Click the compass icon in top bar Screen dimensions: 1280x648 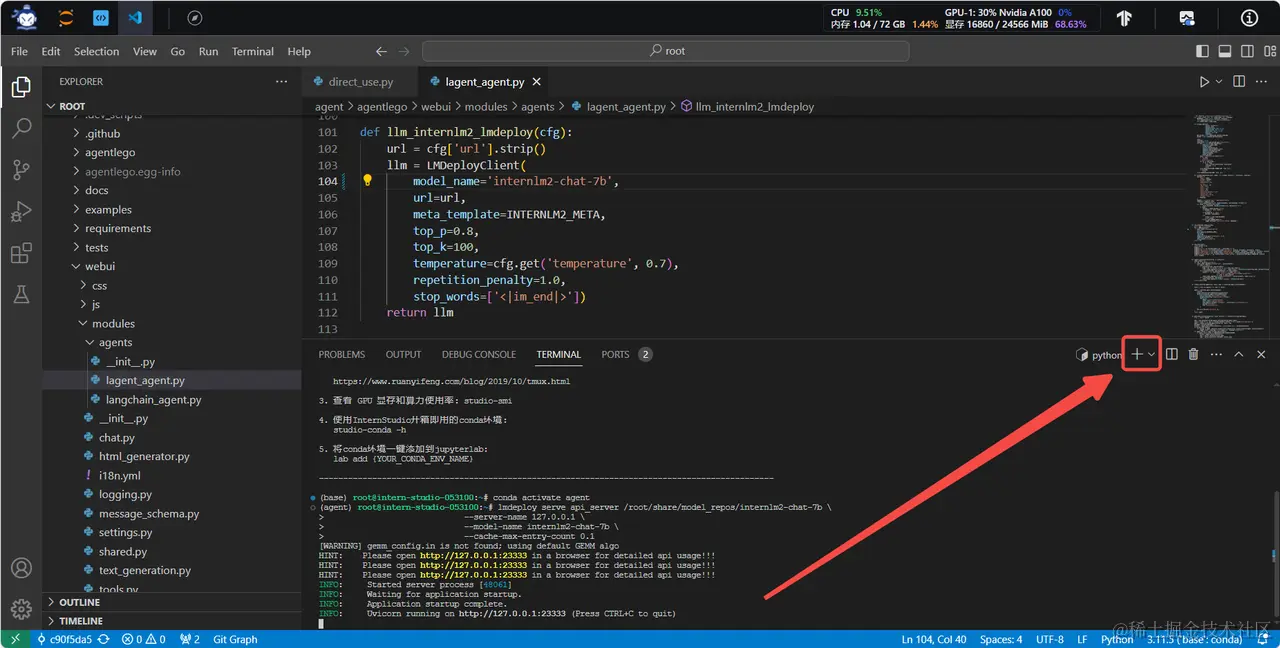(195, 18)
